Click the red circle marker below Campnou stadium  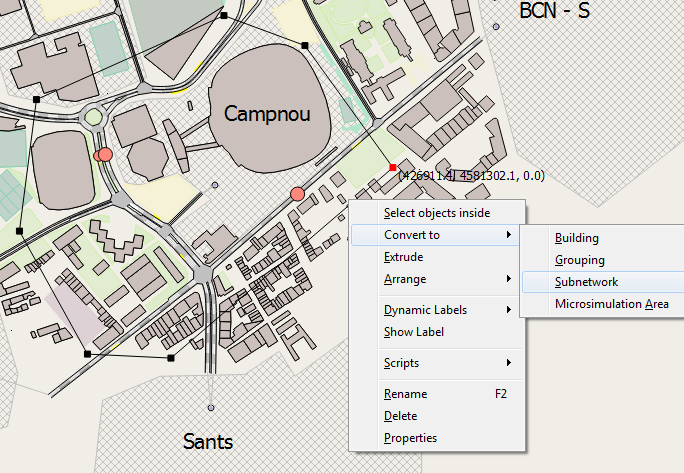coord(297,193)
